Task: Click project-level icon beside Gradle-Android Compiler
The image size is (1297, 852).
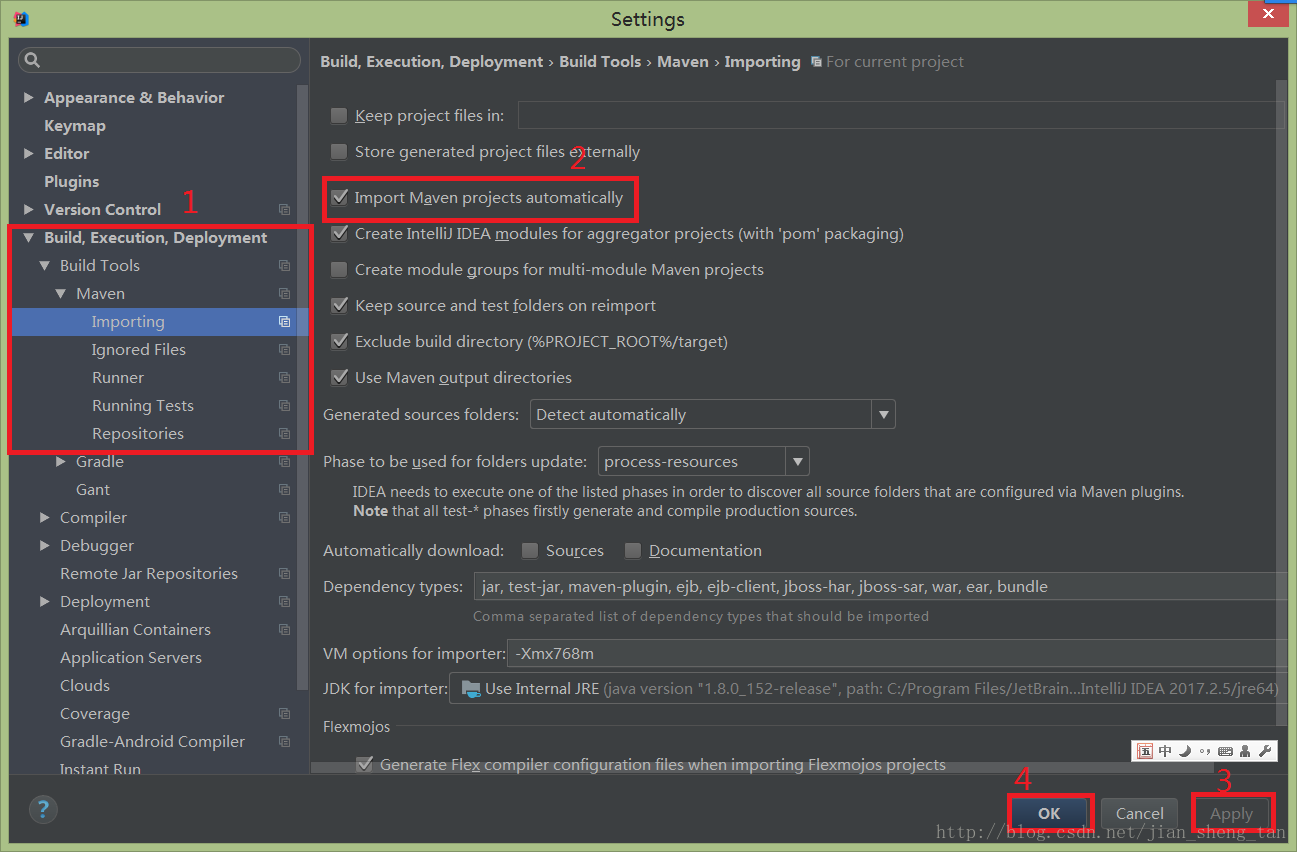Action: pos(284,742)
